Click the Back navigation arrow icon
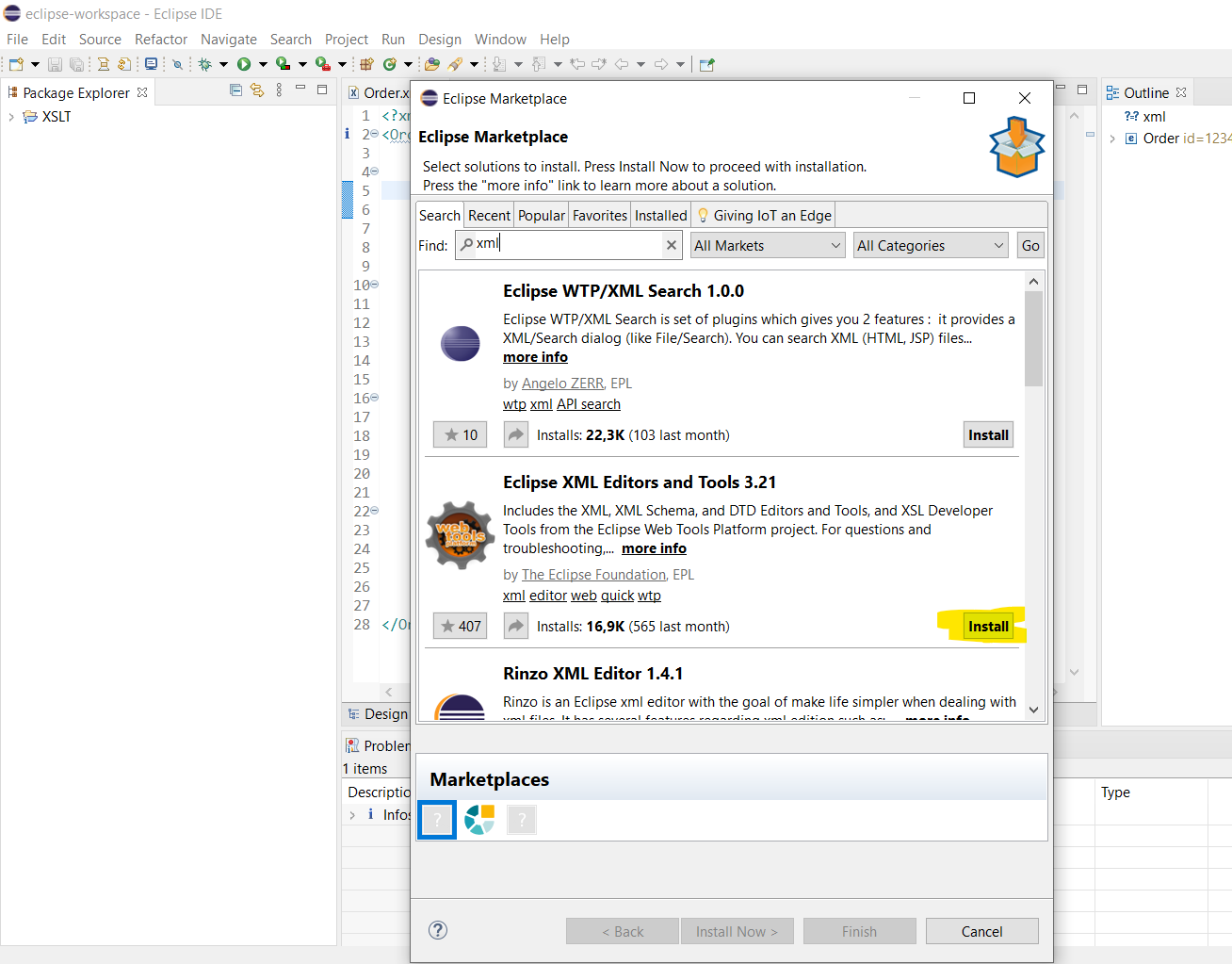Viewport: 1232px width, 964px height. click(x=622, y=64)
